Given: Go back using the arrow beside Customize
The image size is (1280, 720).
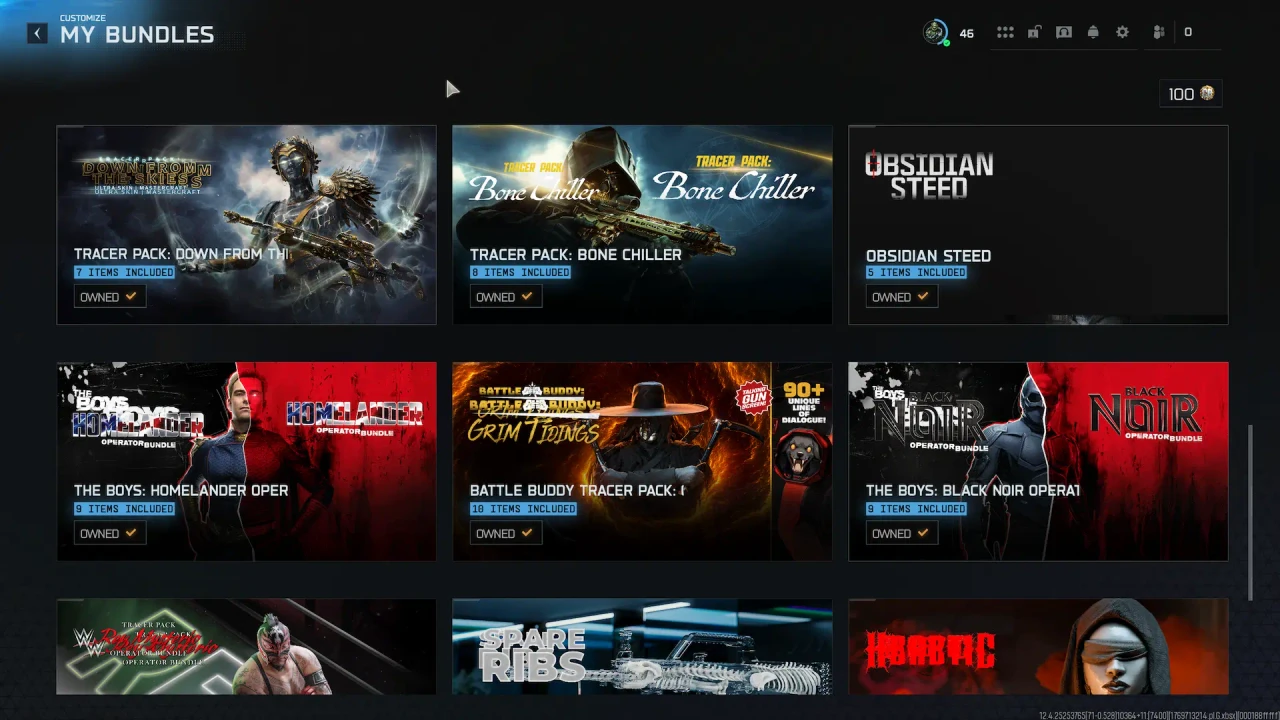Looking at the screenshot, I should [x=37, y=34].
